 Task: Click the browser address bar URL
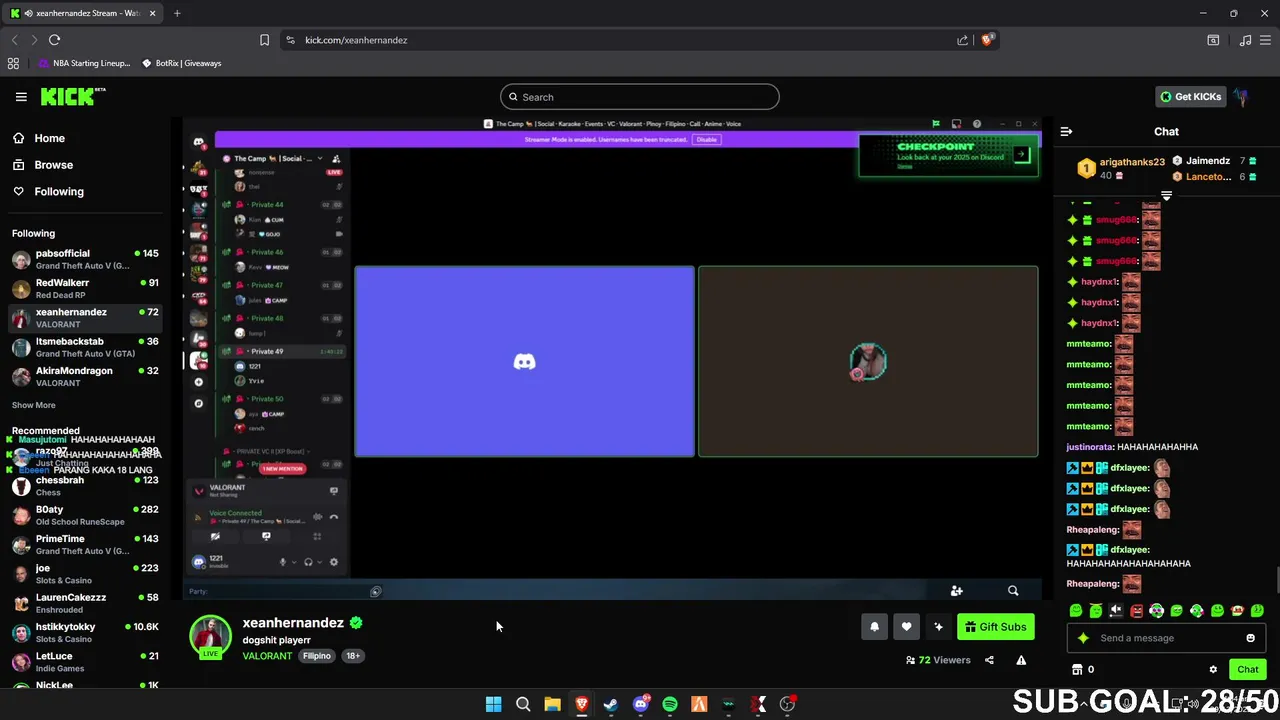356,40
